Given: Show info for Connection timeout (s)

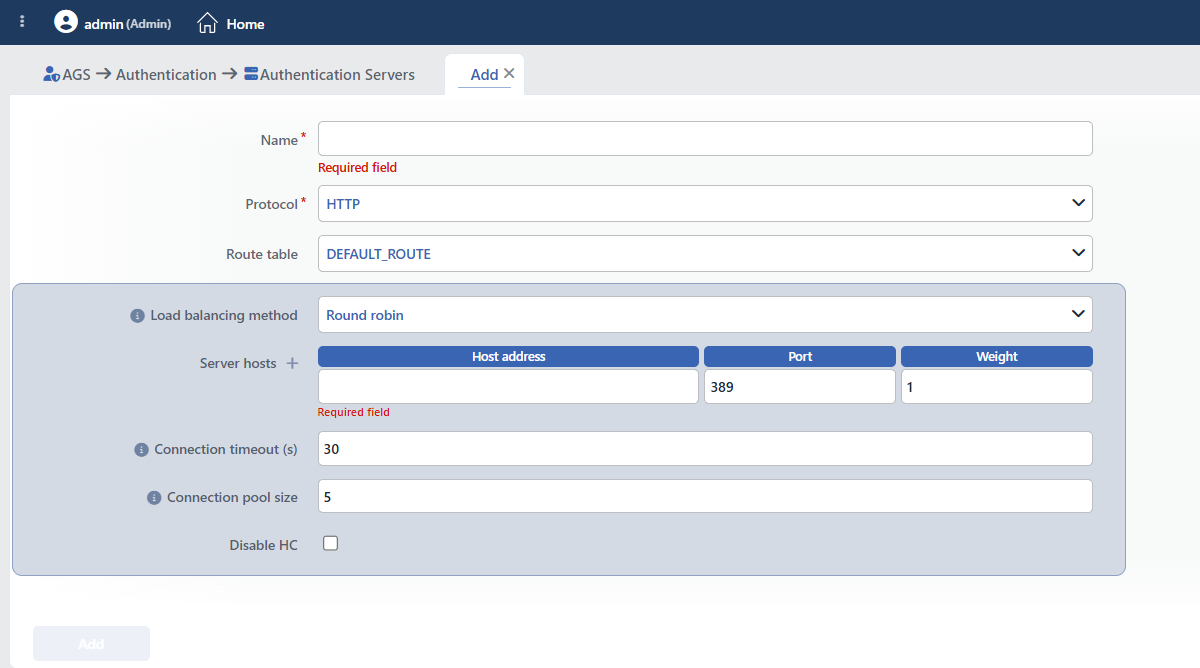Looking at the screenshot, I should pos(141,450).
